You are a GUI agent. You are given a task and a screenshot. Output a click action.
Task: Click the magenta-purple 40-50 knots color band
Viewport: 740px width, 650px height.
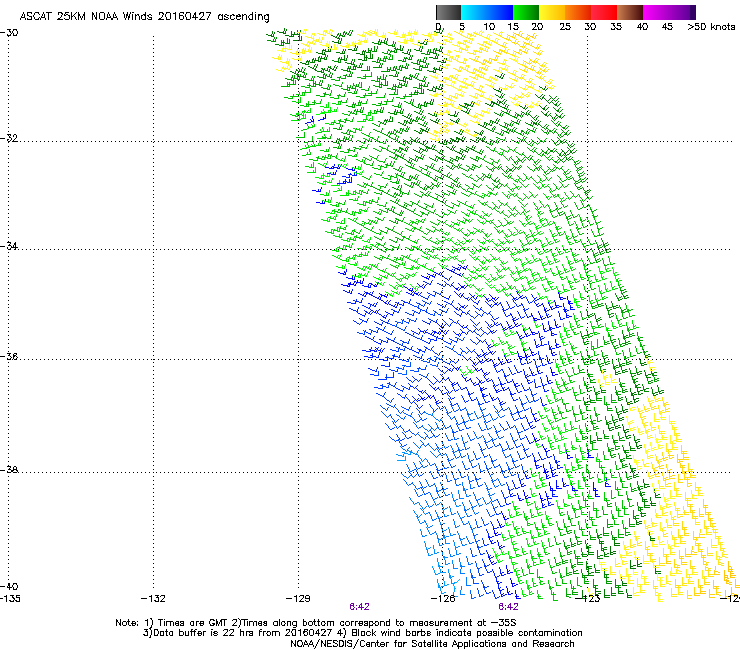pos(669,12)
